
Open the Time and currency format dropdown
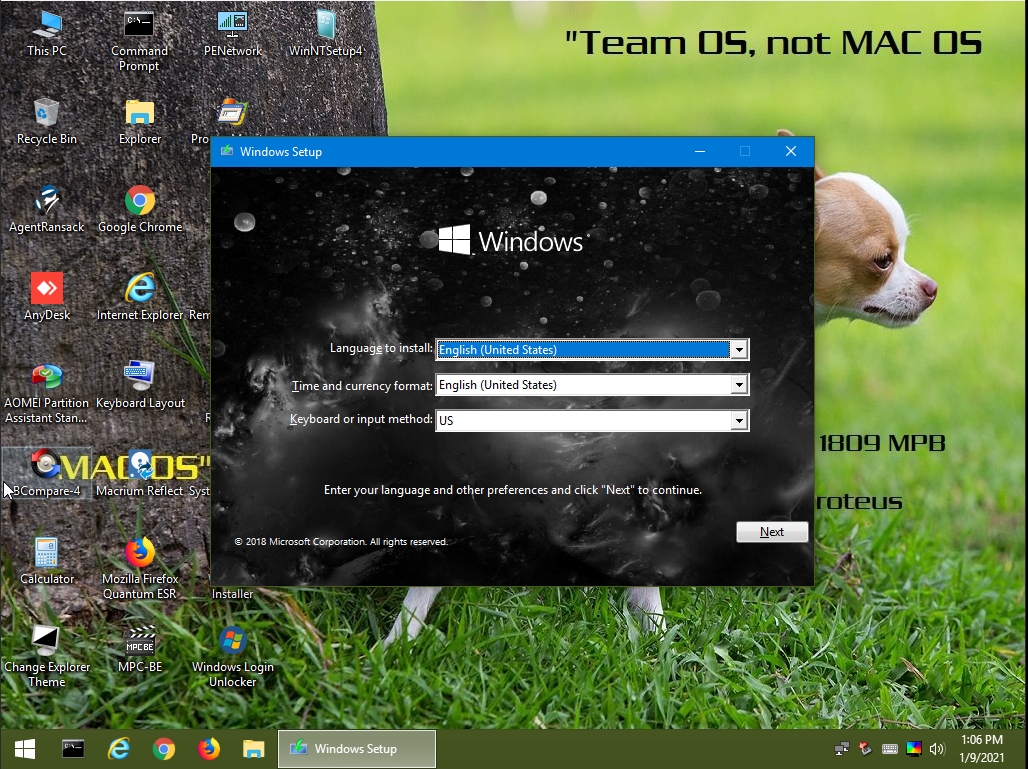(739, 385)
